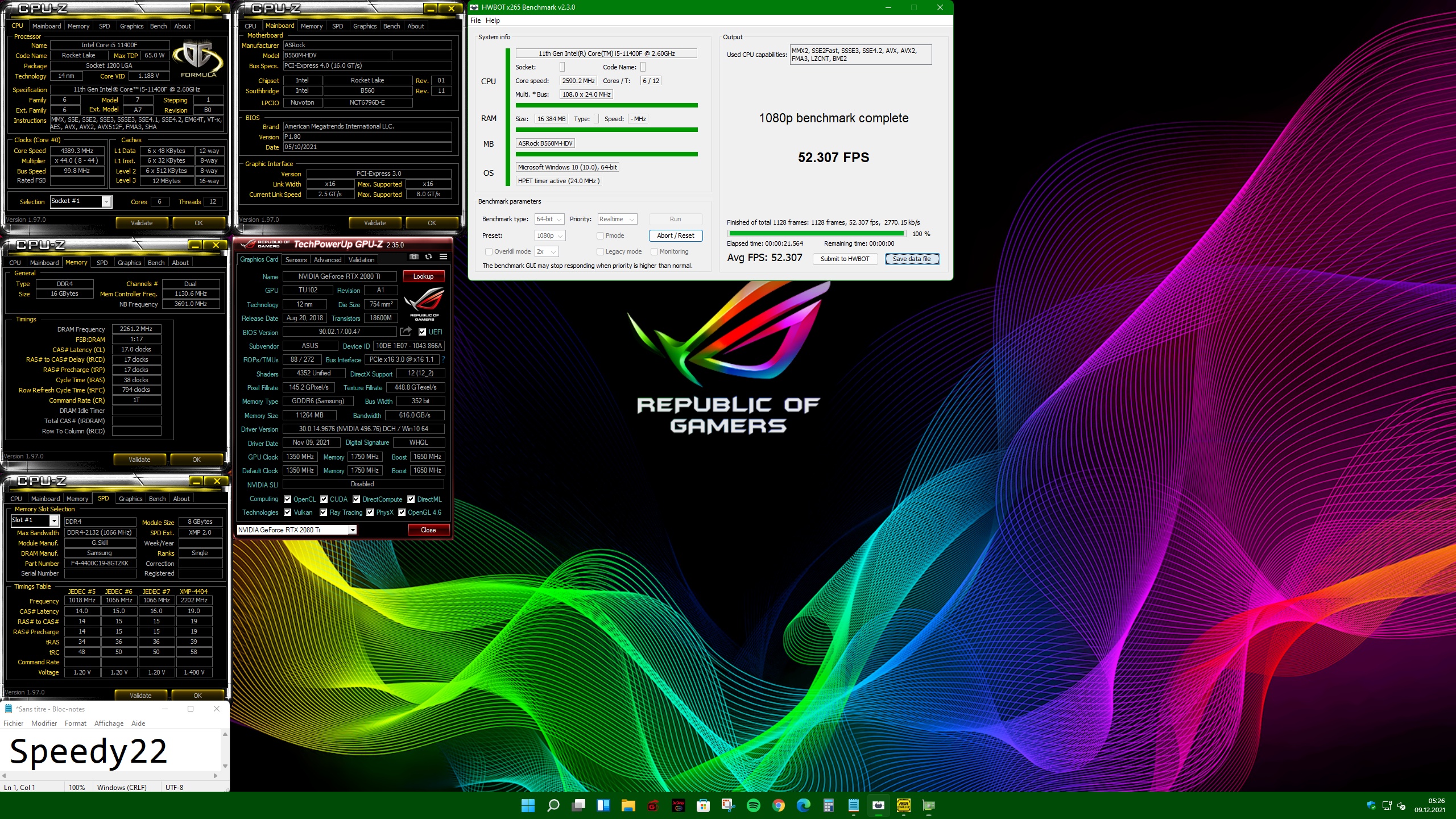Click the benchmark green progress bar
The height and width of the screenshot is (819, 1456).
click(x=817, y=234)
